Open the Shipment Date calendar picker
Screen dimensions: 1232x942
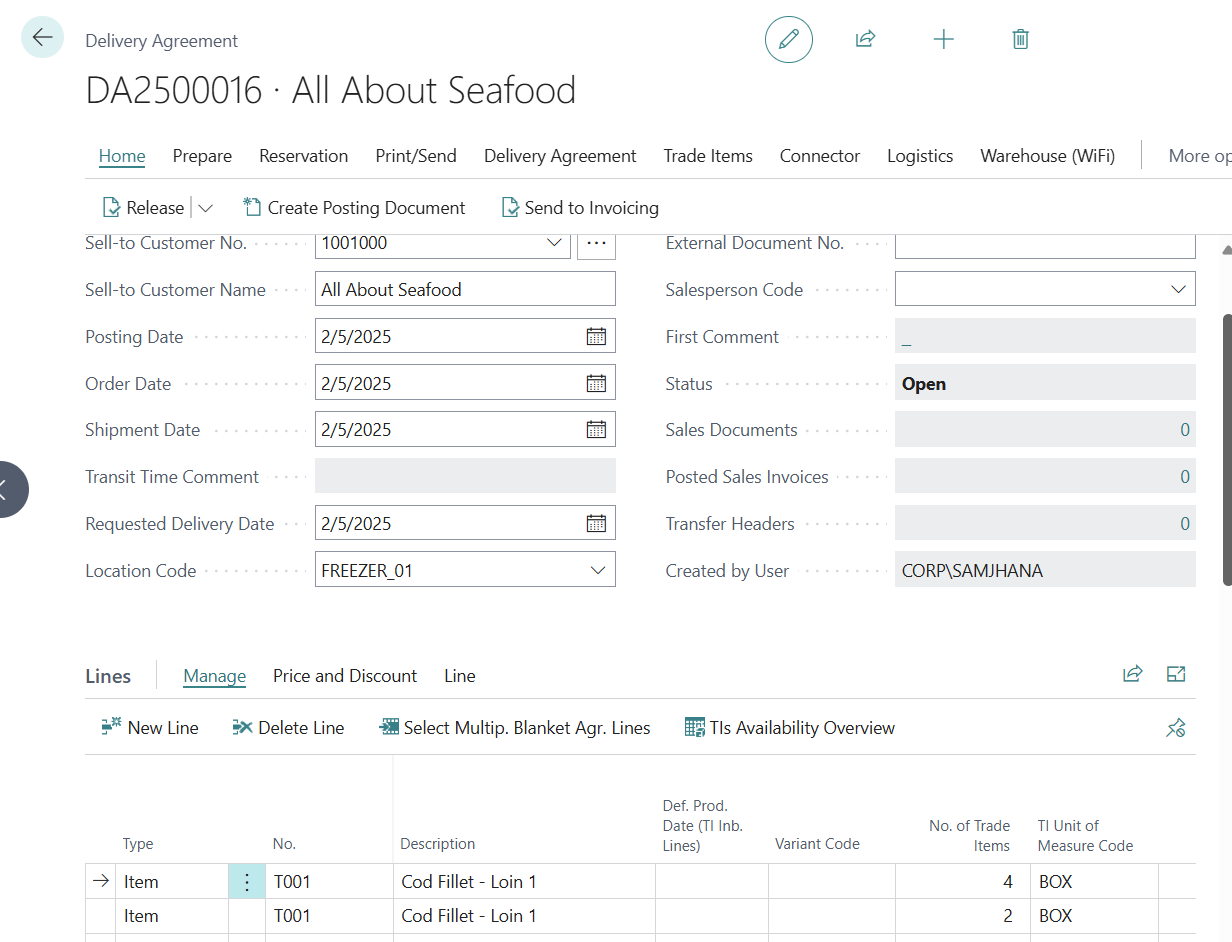pyautogui.click(x=596, y=430)
